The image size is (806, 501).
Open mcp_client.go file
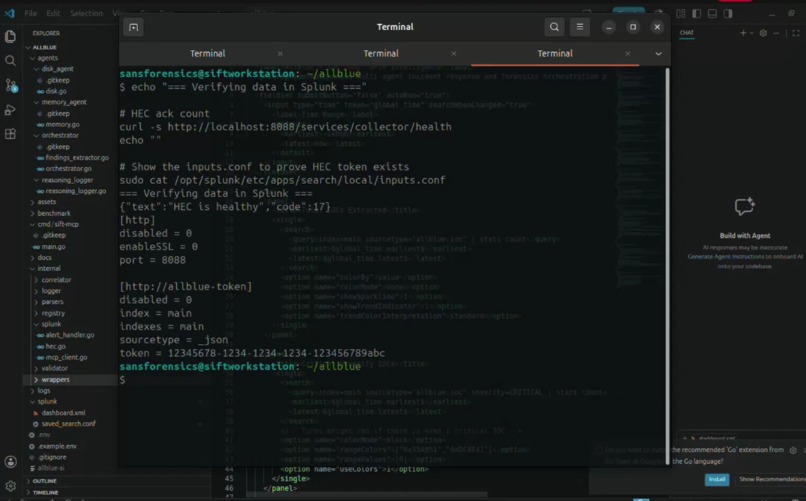click(66, 357)
